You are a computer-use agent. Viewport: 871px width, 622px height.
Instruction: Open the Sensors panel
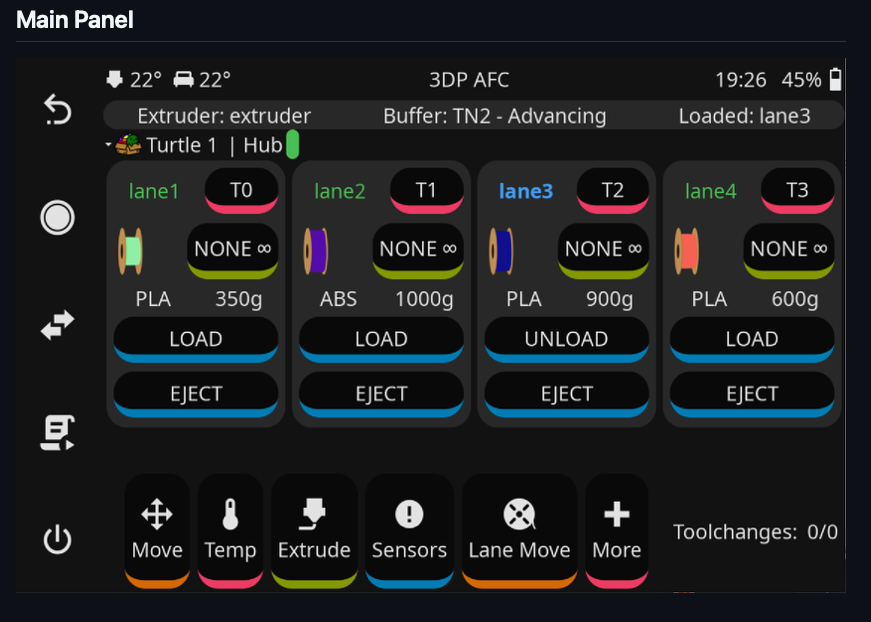click(x=409, y=531)
